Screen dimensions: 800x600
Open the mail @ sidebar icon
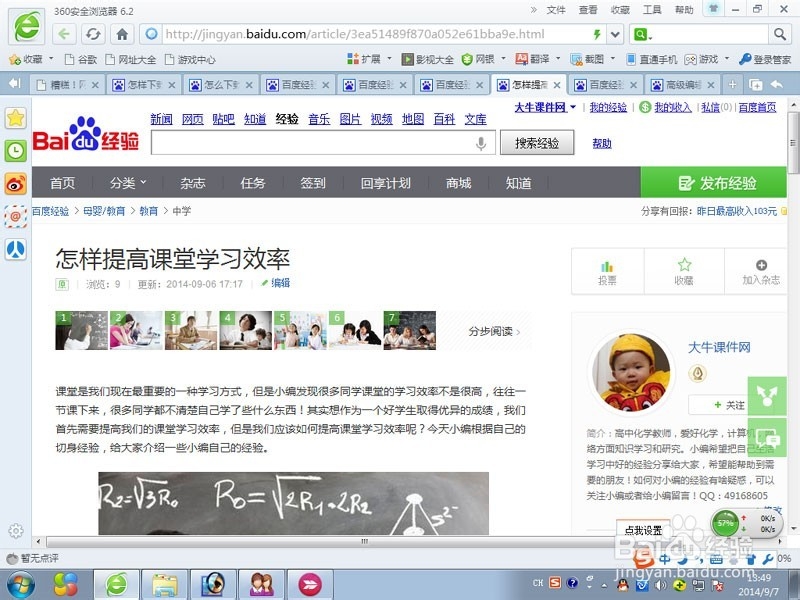(16, 216)
